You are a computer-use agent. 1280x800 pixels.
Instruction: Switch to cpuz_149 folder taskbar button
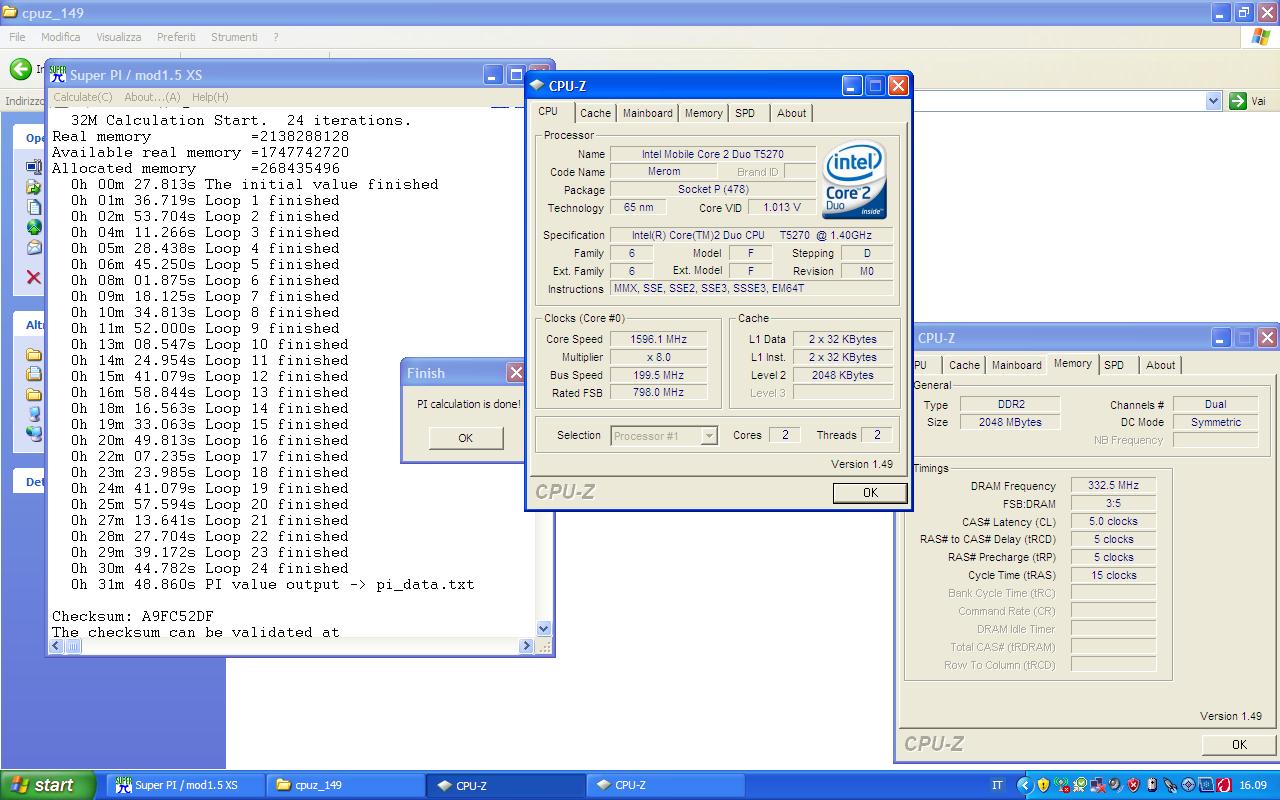click(x=345, y=785)
